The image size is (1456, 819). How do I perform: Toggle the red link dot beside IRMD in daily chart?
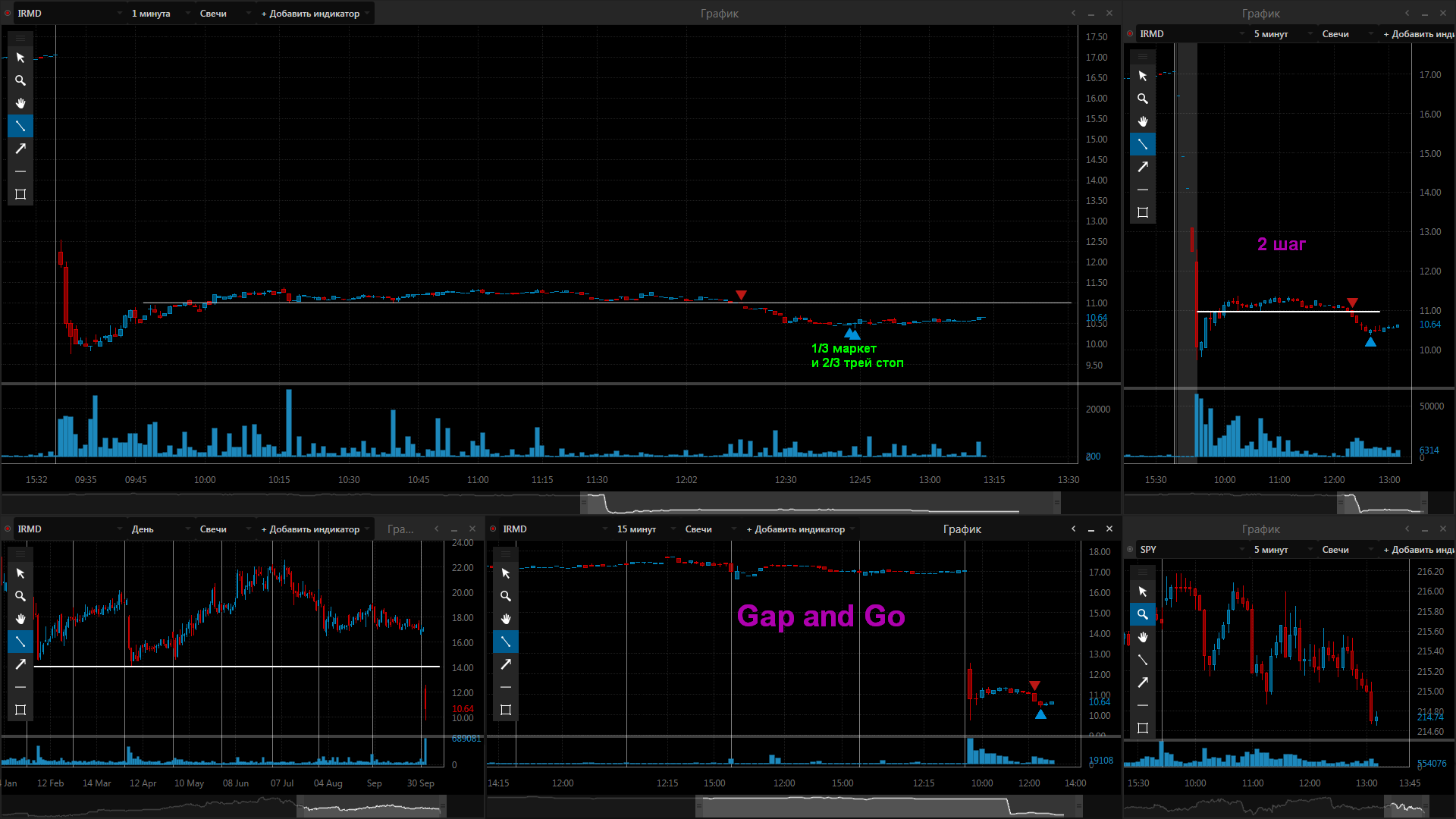pyautogui.click(x=8, y=529)
